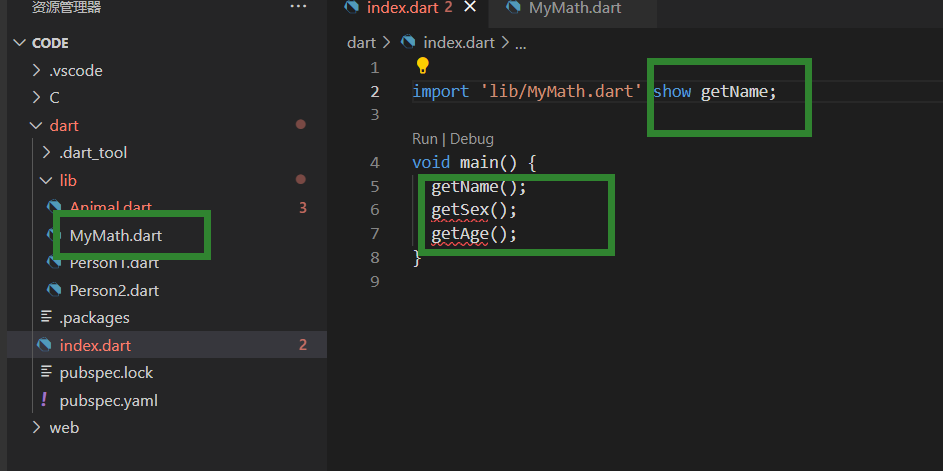Viewport: 943px width, 471px height.
Task: Click line number 9 in the gutter
Action: coord(375,282)
